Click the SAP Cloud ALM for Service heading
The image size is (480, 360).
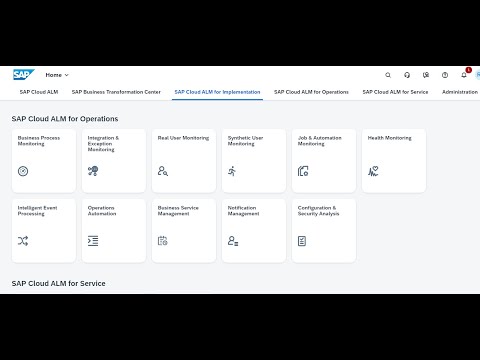59,283
